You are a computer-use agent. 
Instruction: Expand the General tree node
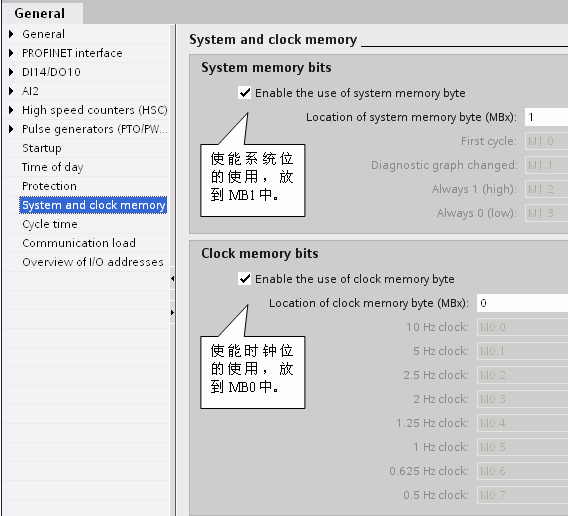pos(11,34)
